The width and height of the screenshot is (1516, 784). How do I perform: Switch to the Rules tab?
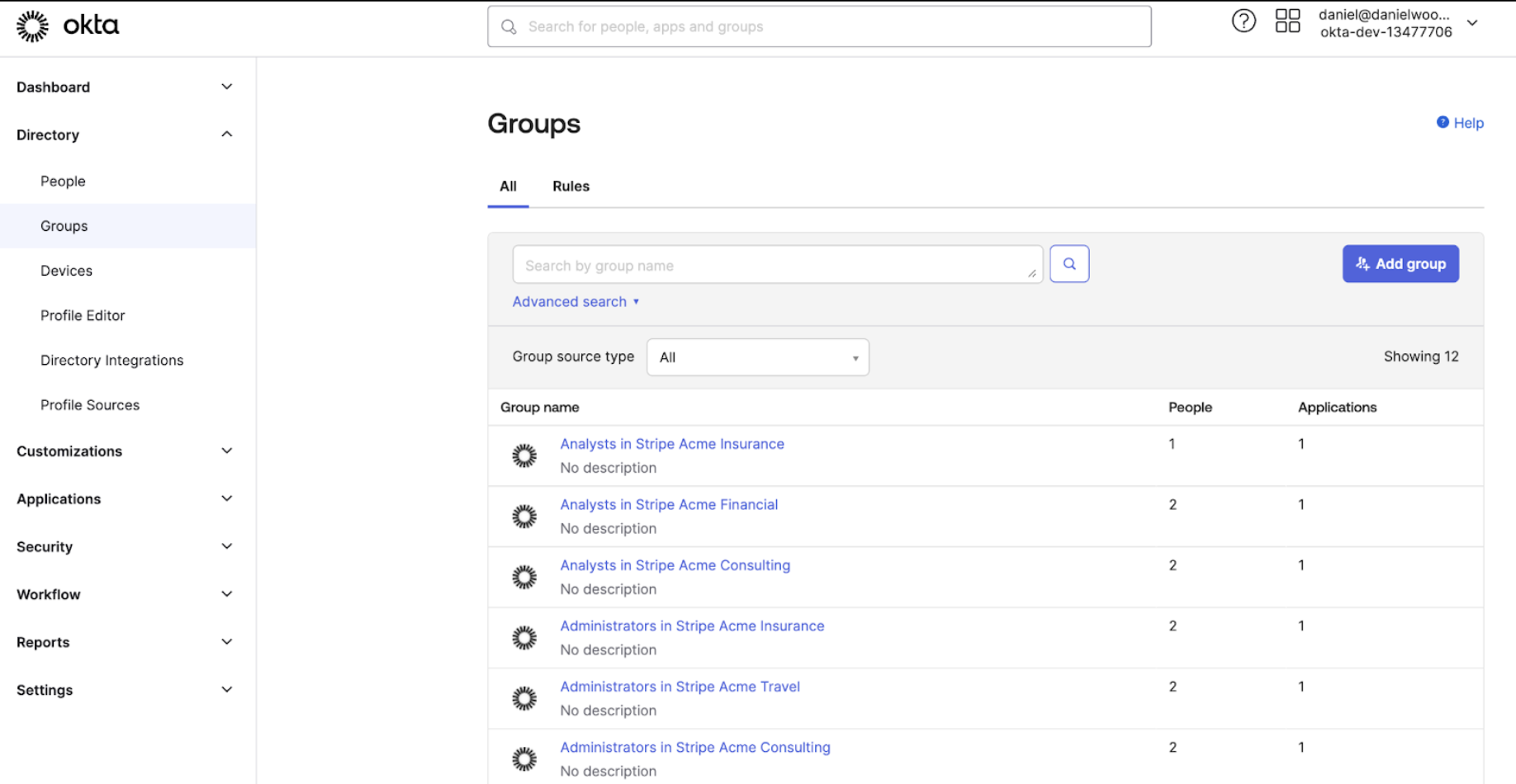click(571, 187)
